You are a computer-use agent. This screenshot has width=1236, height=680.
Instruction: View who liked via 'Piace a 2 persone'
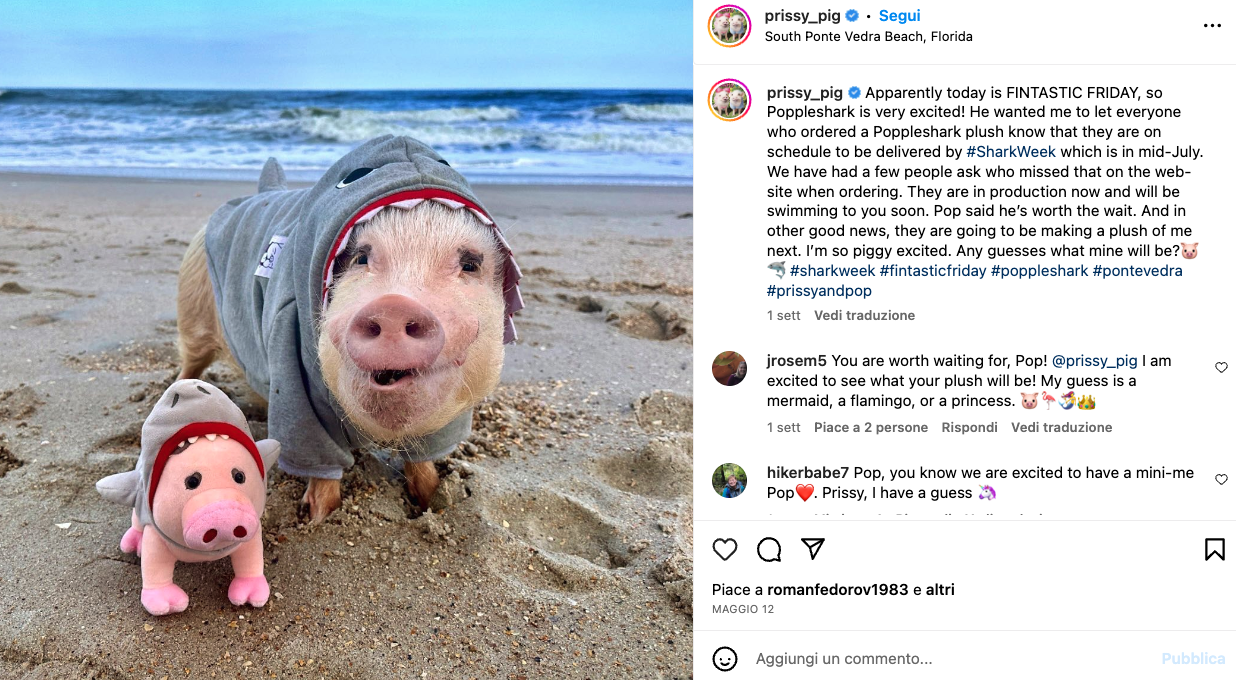pyautogui.click(x=871, y=427)
